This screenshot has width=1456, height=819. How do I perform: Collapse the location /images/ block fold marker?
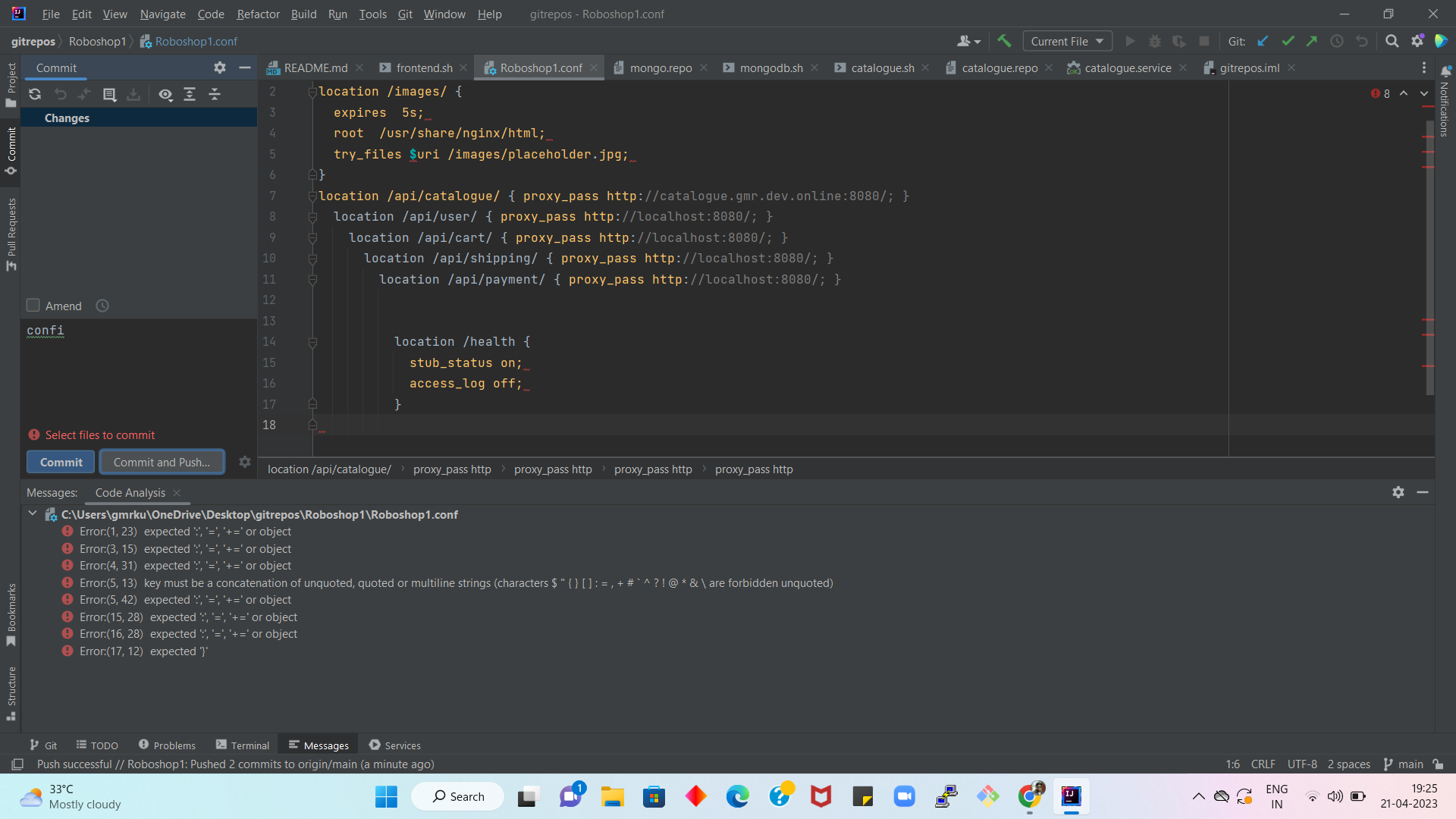point(312,92)
